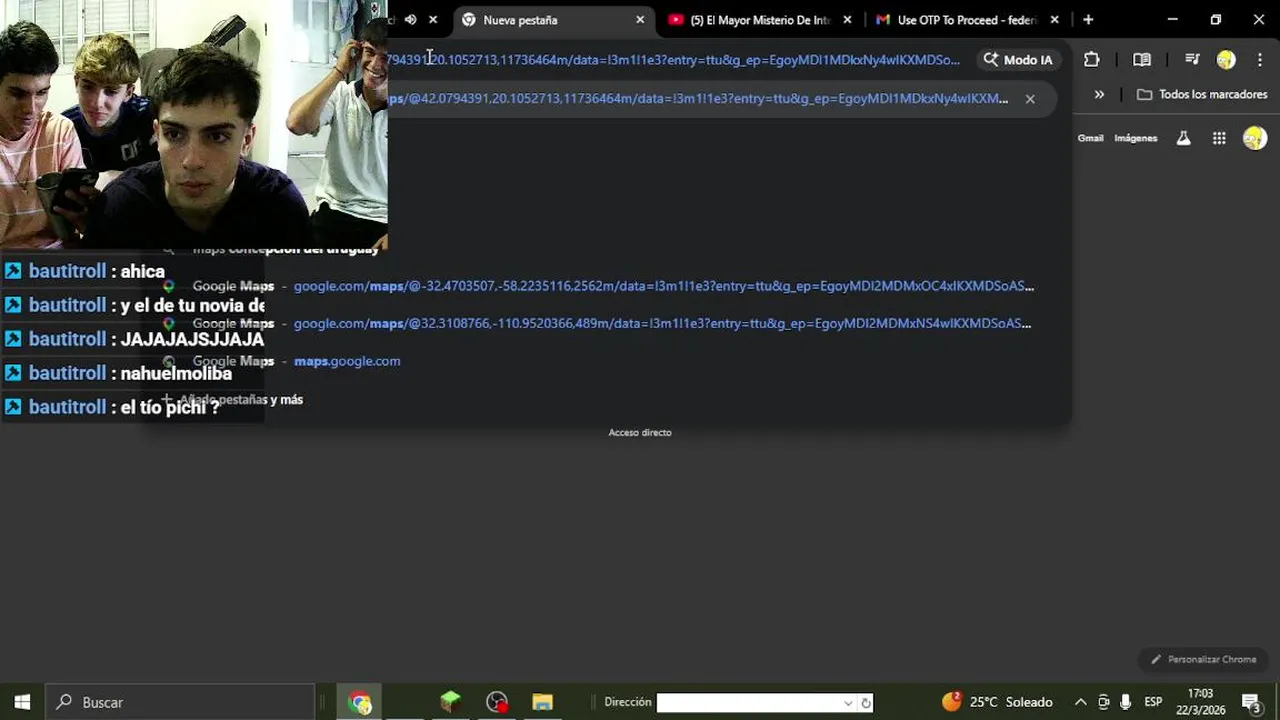Screen dimensions: 1280x720
Task: Open the Windows Start menu
Action: (22, 702)
